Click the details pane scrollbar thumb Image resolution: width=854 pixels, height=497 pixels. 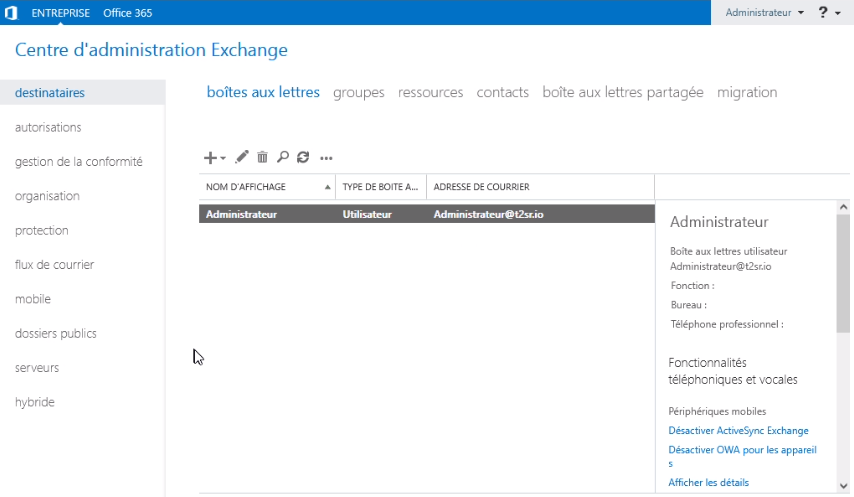pyautogui.click(x=843, y=273)
